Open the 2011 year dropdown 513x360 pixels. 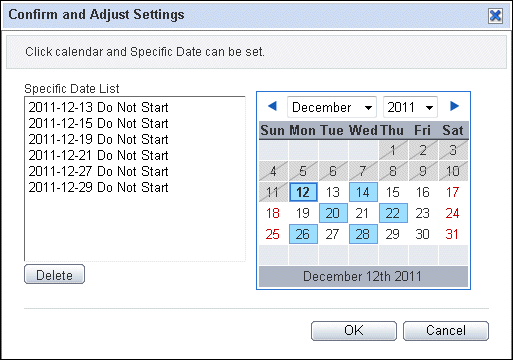[x=410, y=107]
